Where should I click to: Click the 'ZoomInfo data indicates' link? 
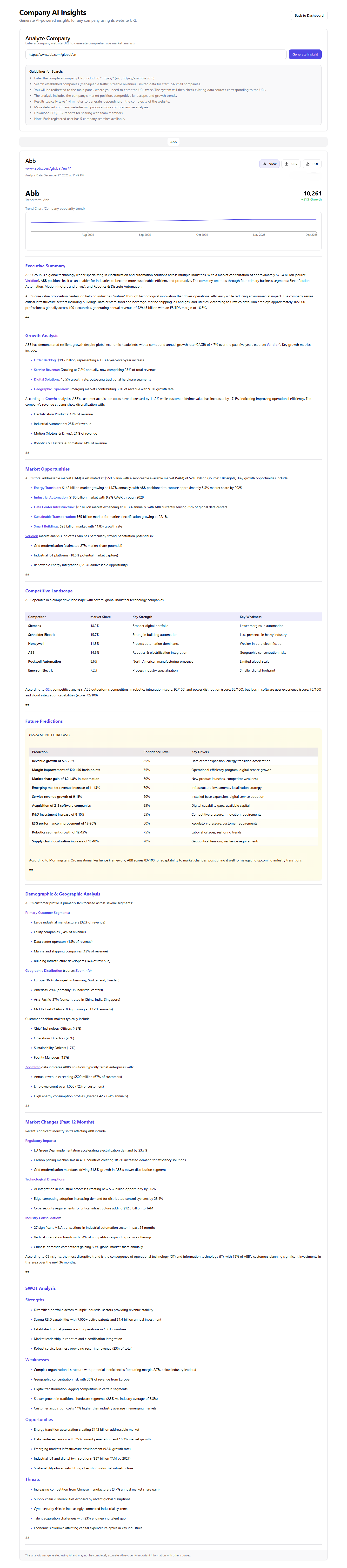click(33, 1067)
